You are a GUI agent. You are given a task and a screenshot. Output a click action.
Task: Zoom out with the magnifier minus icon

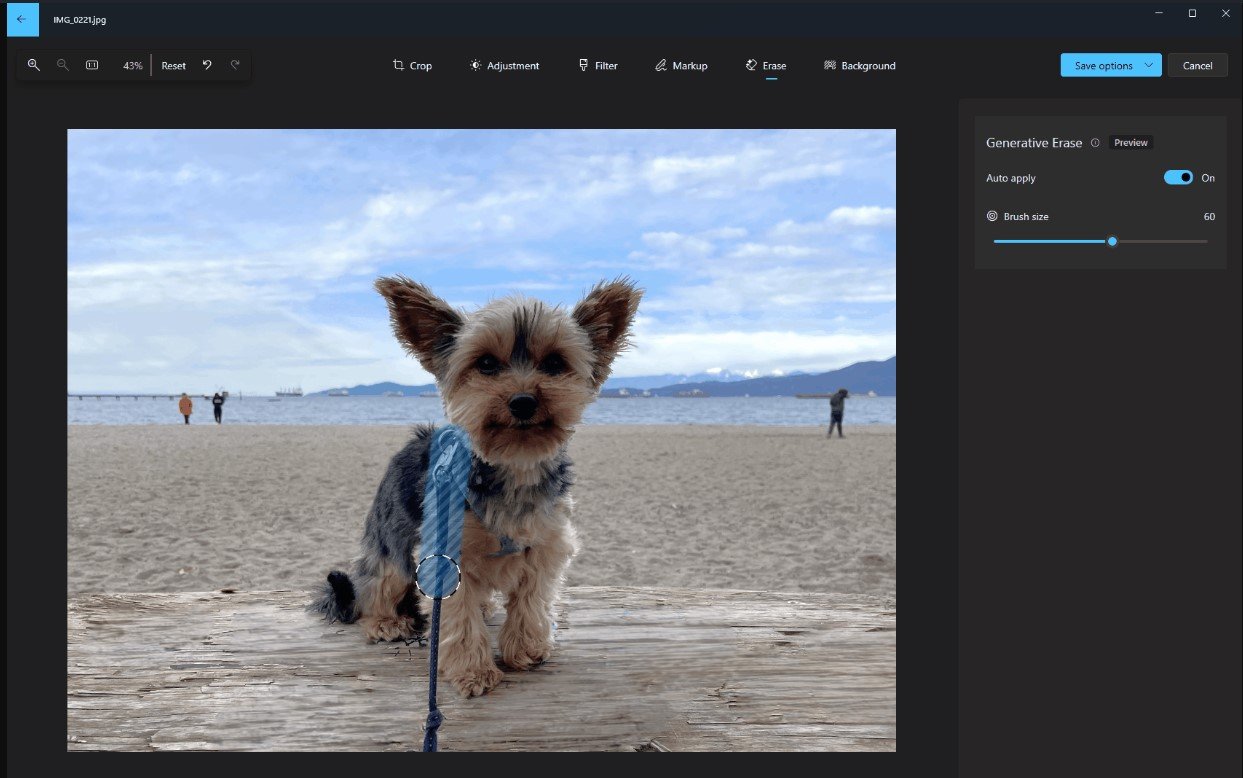(x=63, y=65)
